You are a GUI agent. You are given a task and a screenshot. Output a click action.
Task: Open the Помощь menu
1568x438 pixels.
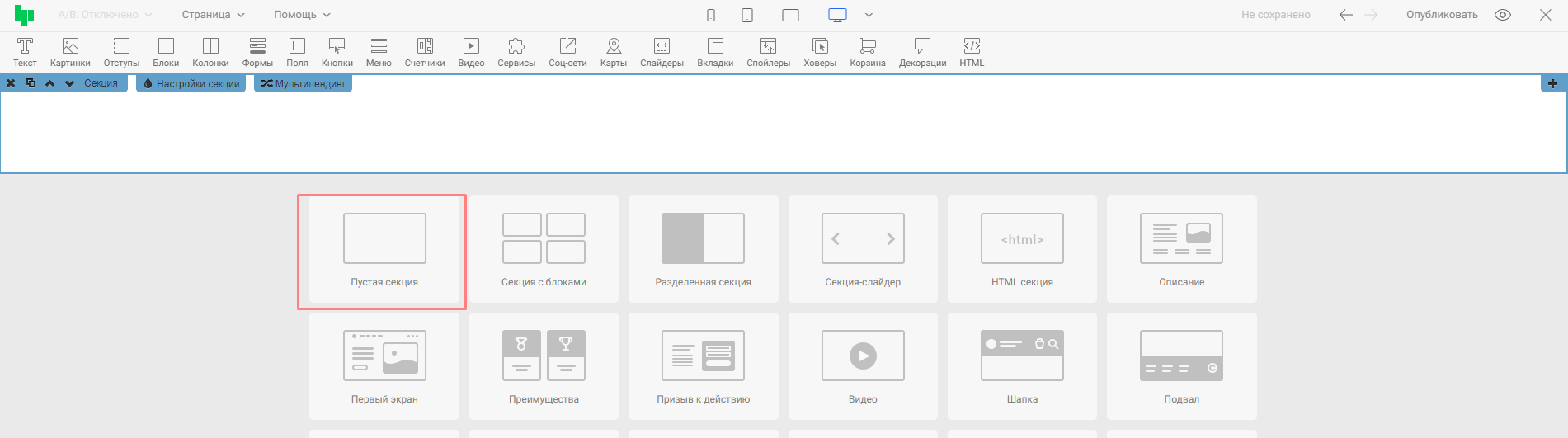(x=302, y=15)
